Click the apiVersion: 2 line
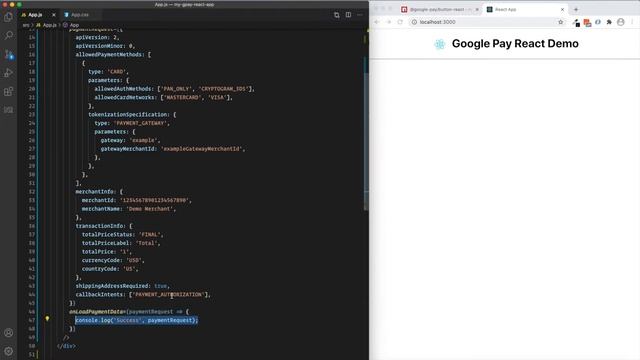 pyautogui.click(x=98, y=38)
